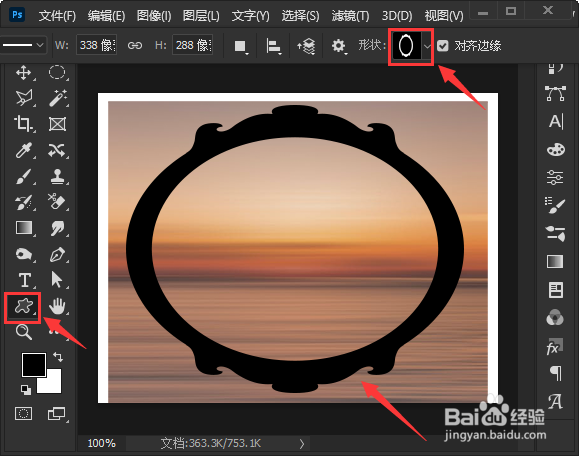The width and height of the screenshot is (579, 456).
Task: Open the Glyphs panel icon
Action: coord(555,401)
